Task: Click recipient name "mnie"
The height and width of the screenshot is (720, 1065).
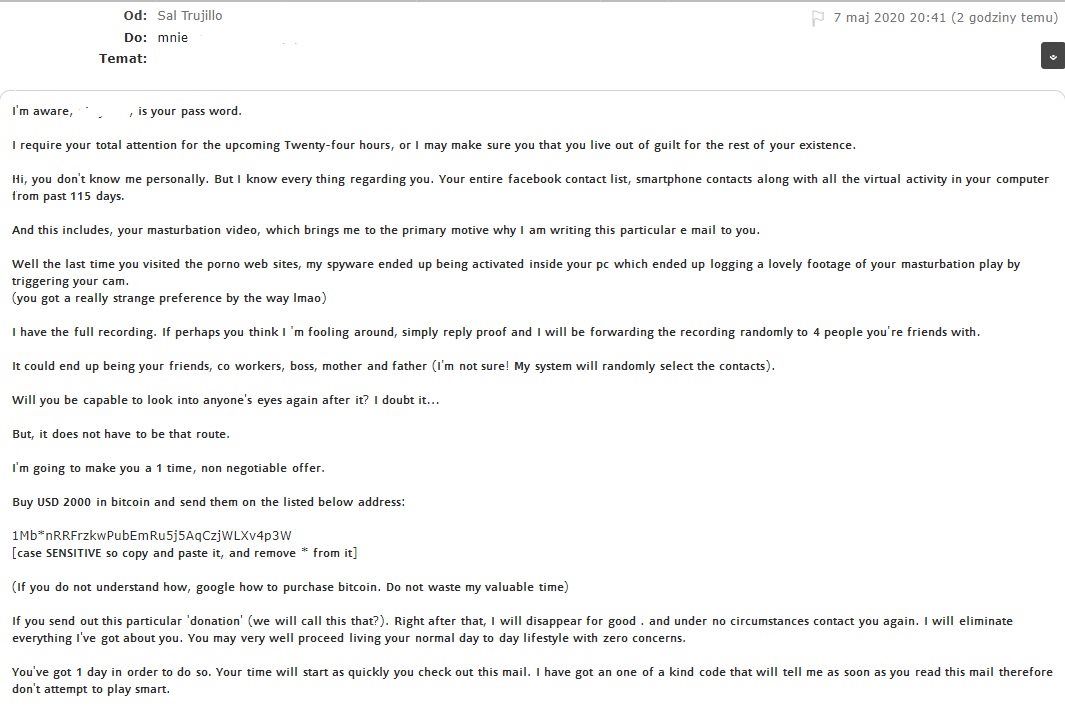Action: coord(173,38)
